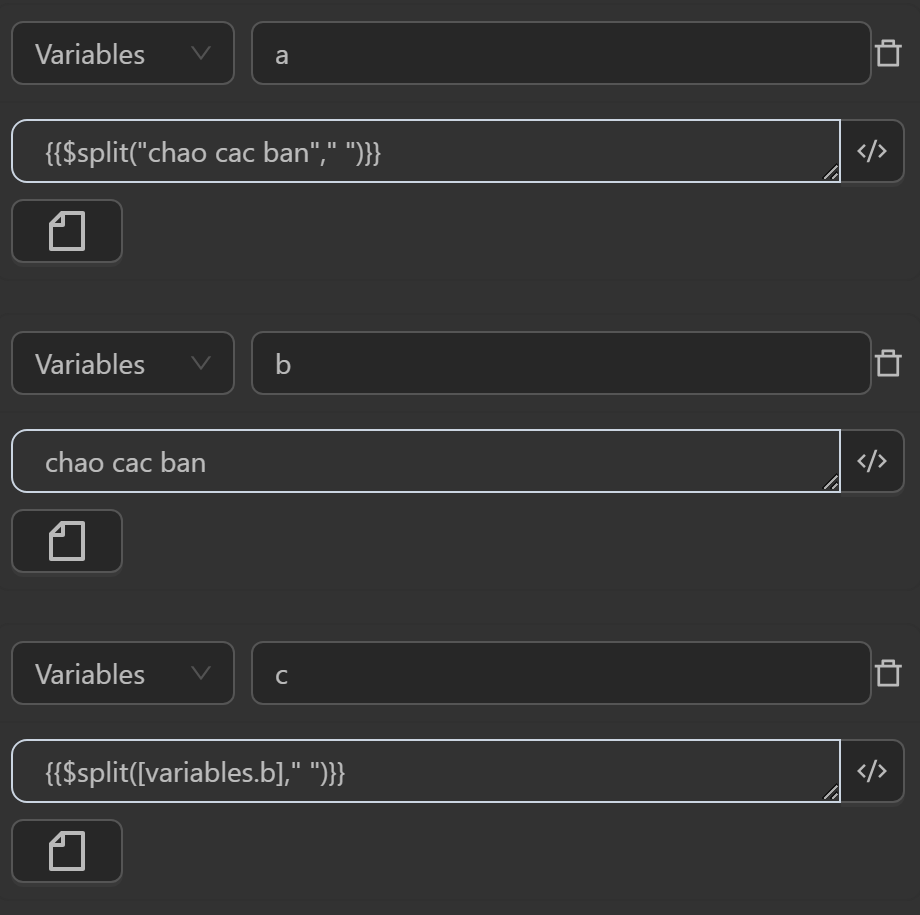920x915 pixels.
Task: Select the name field containing "c"
Action: click(560, 674)
